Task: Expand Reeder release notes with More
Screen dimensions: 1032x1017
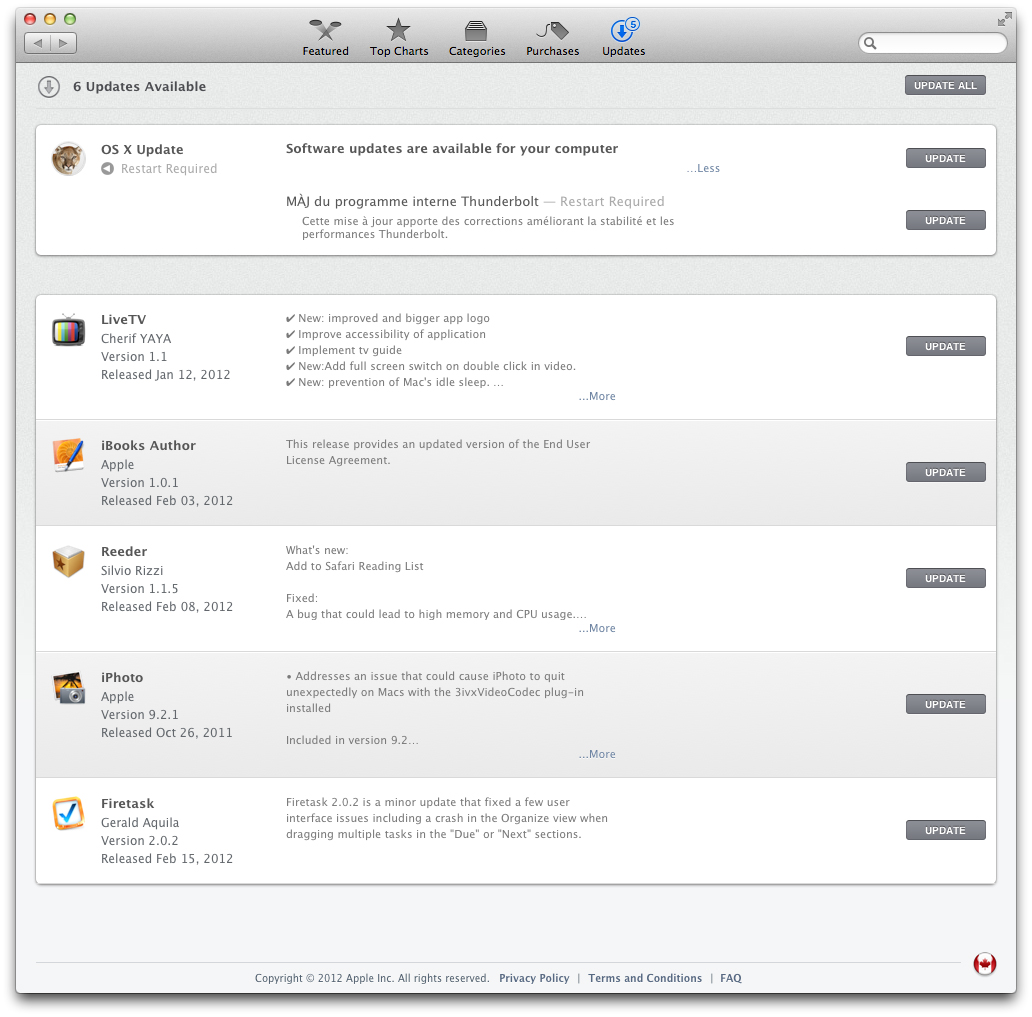Action: click(597, 629)
